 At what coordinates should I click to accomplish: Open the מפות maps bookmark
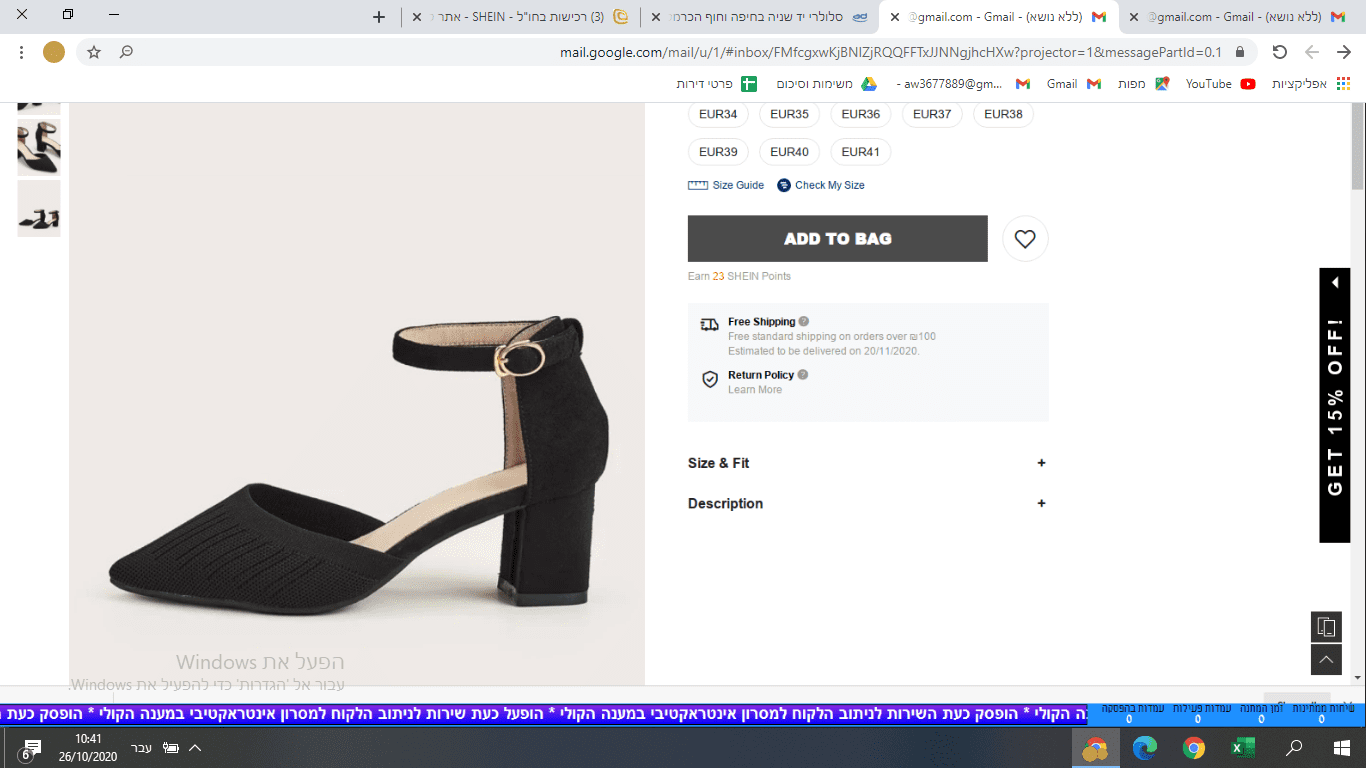tap(1144, 84)
